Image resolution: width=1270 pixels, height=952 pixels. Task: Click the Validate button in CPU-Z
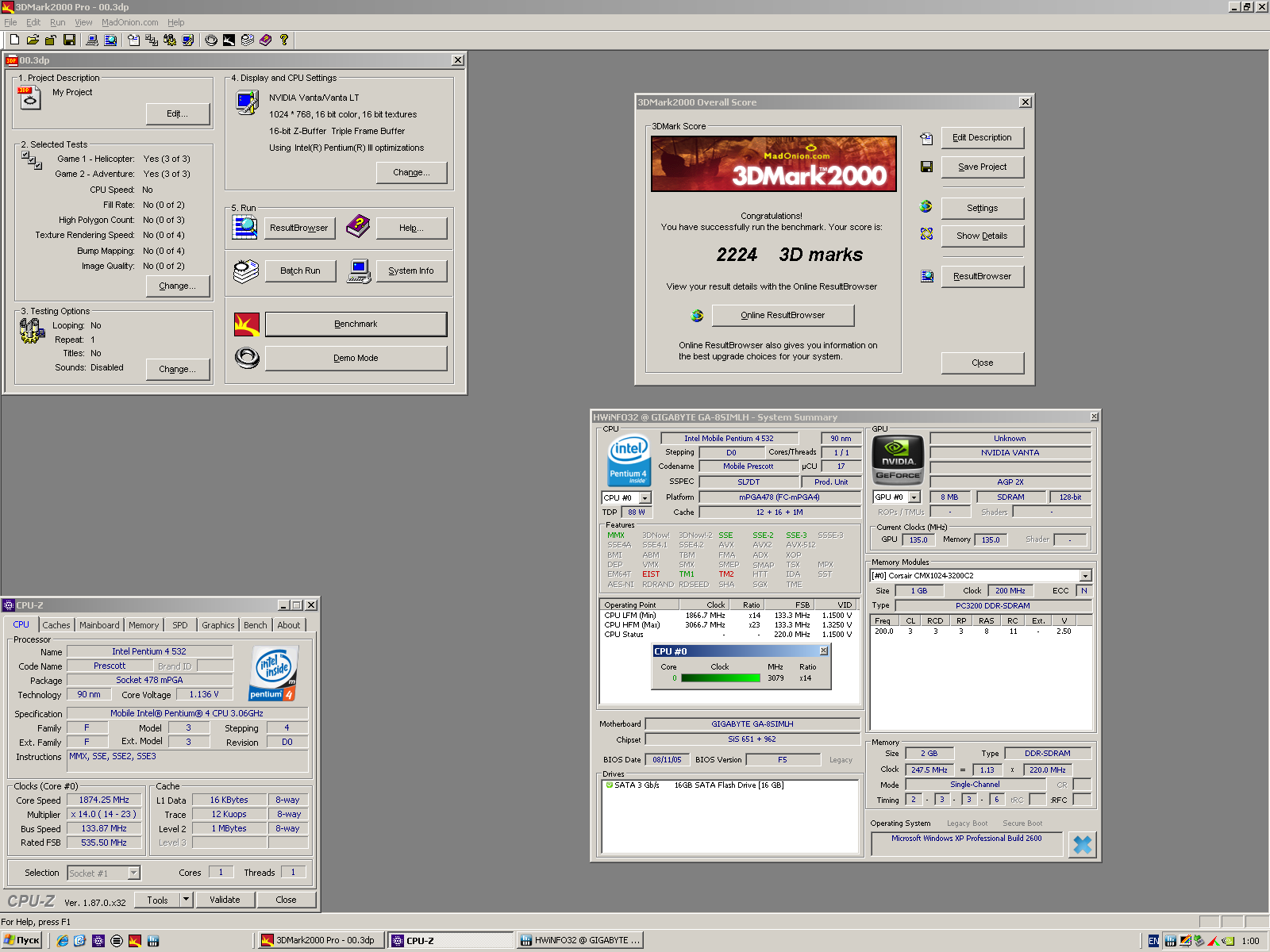coord(225,900)
